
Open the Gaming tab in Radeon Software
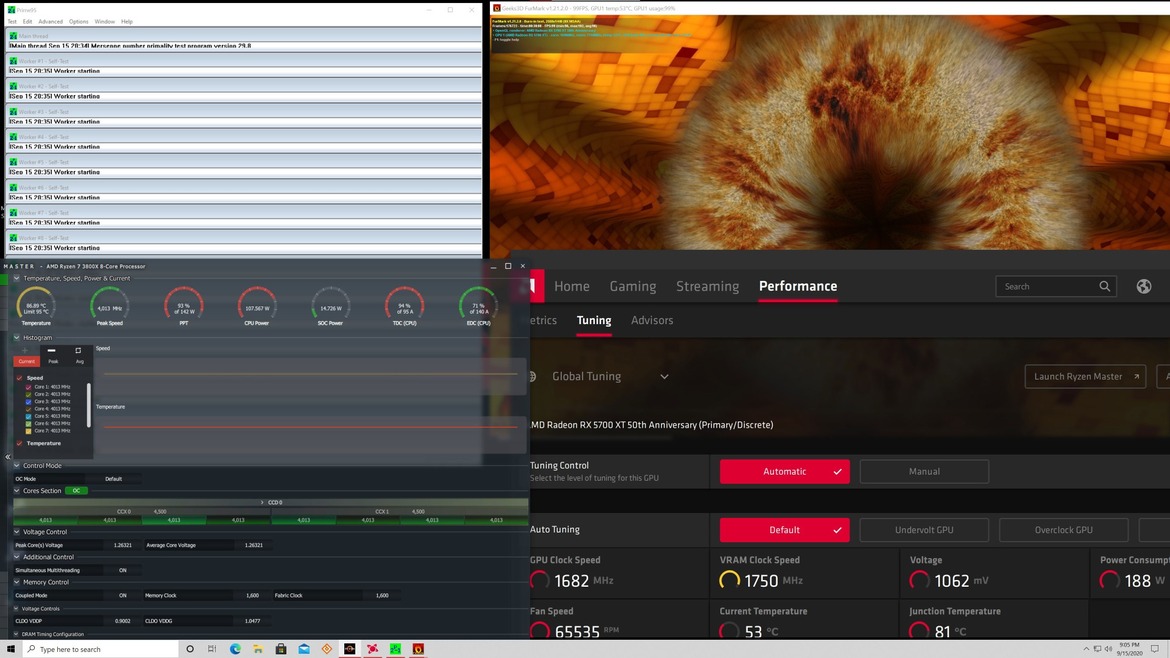[633, 286]
